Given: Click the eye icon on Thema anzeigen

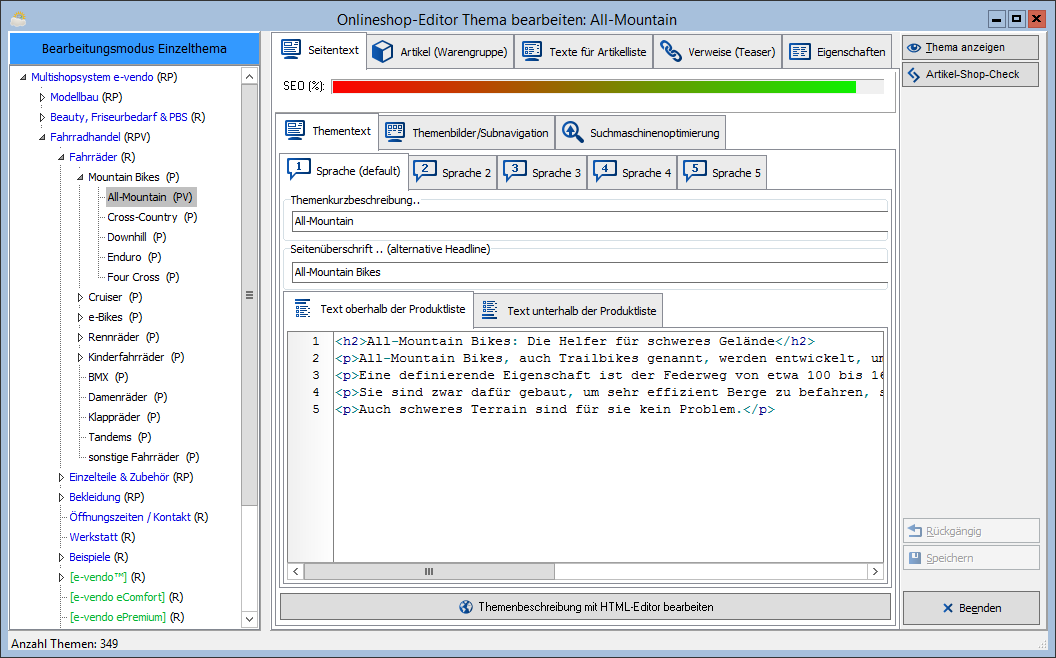Looking at the screenshot, I should coord(914,48).
